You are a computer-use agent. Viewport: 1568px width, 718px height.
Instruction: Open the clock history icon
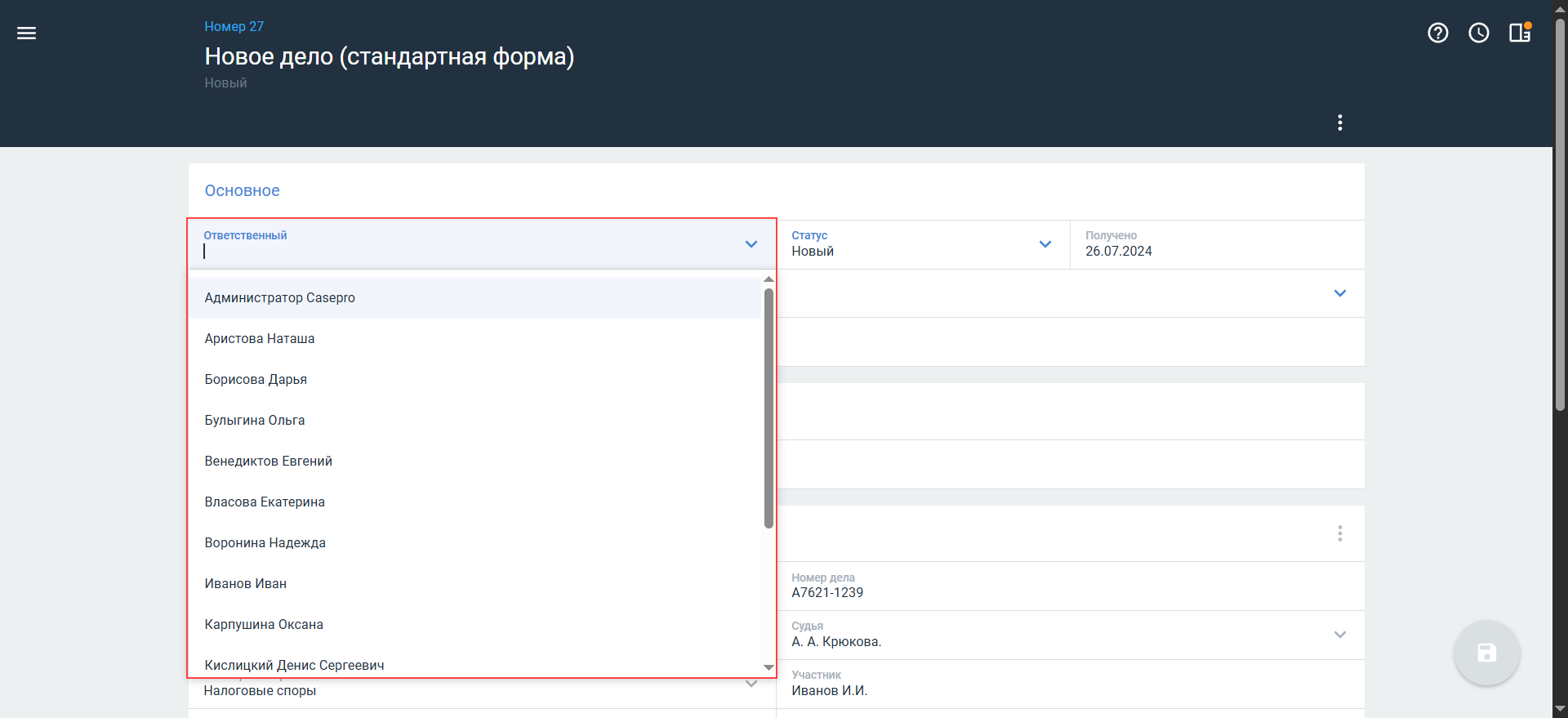[x=1479, y=33]
